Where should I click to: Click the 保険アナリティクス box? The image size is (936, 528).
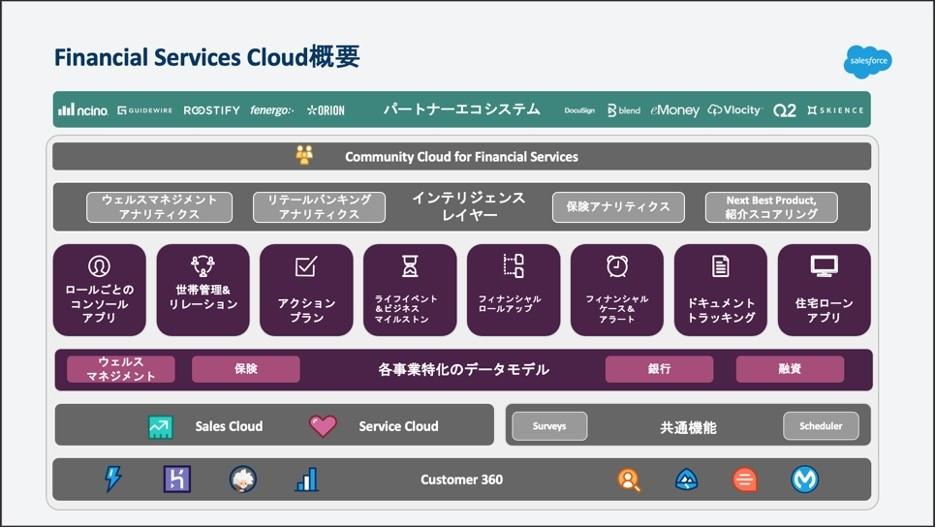[618, 207]
